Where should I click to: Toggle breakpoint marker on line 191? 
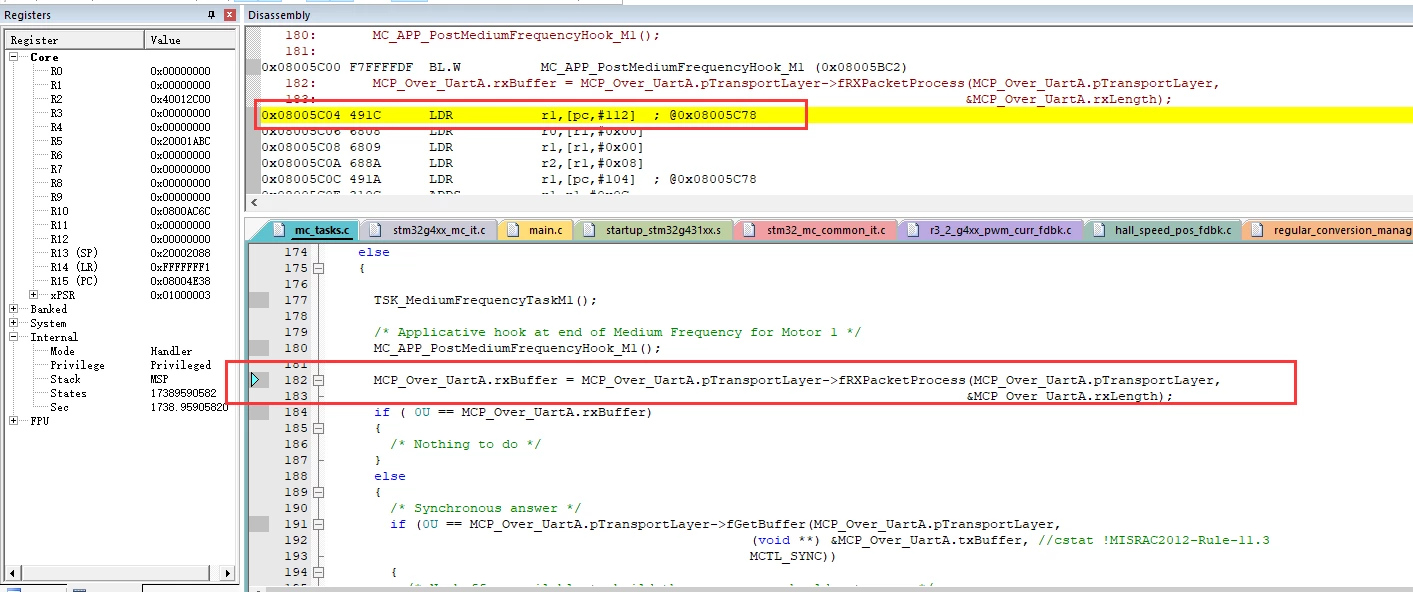259,524
